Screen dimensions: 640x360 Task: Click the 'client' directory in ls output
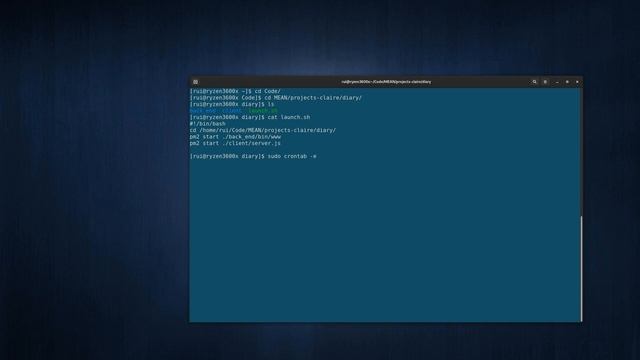(232, 111)
